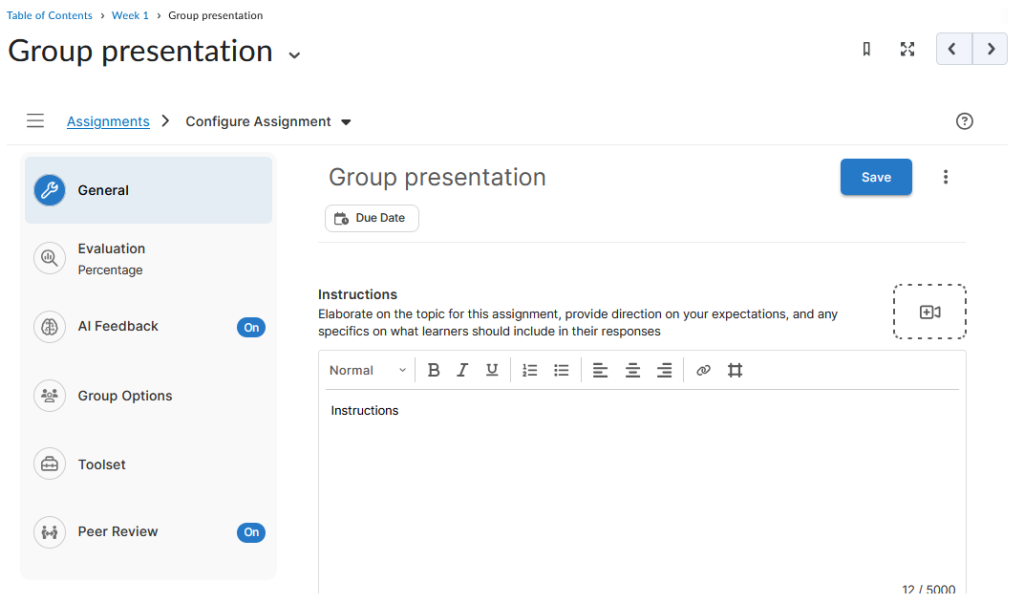Screen dimensions: 1024x604
Task: Insert a hyperlink in the editor
Action: pyautogui.click(x=703, y=370)
